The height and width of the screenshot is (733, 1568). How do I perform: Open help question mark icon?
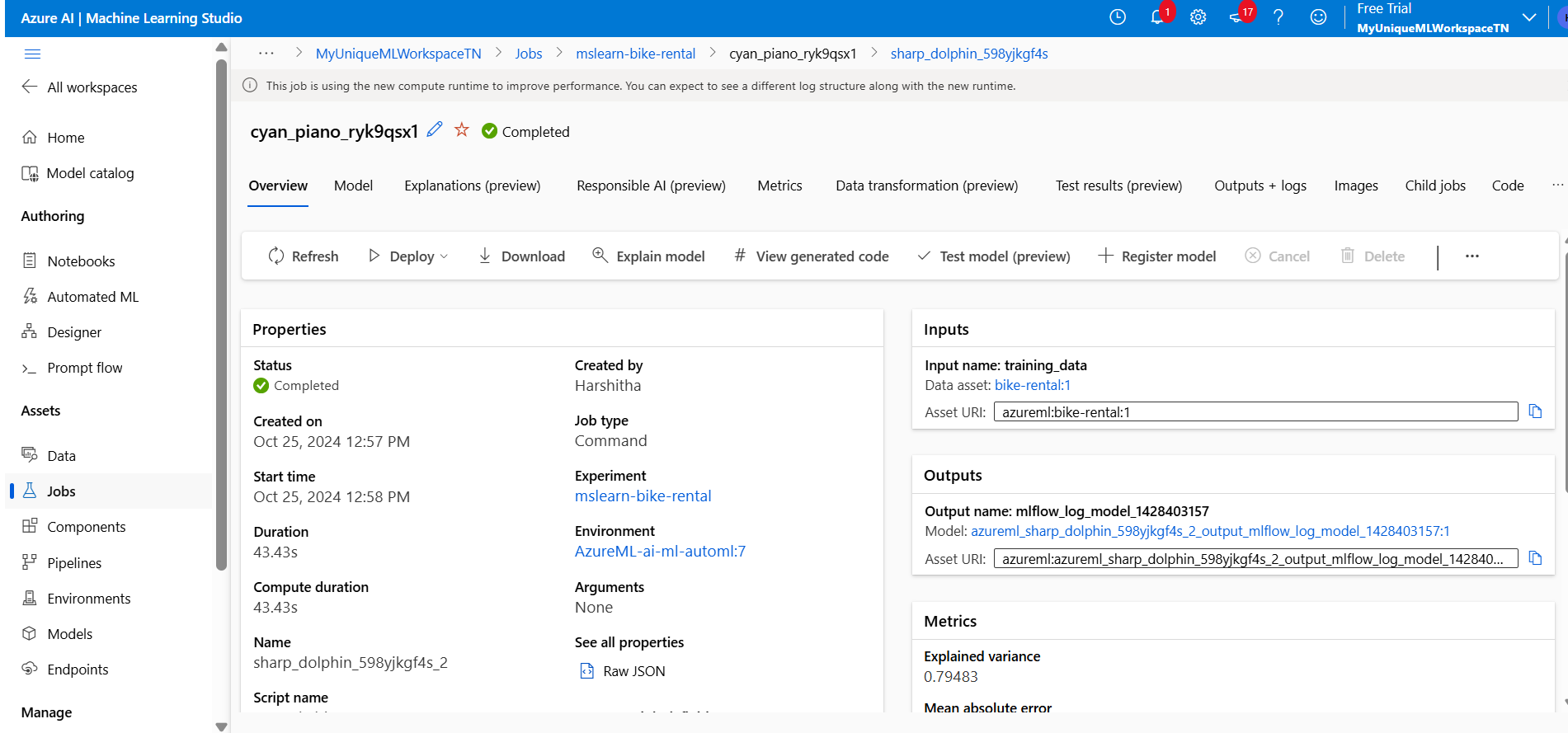tap(1278, 17)
